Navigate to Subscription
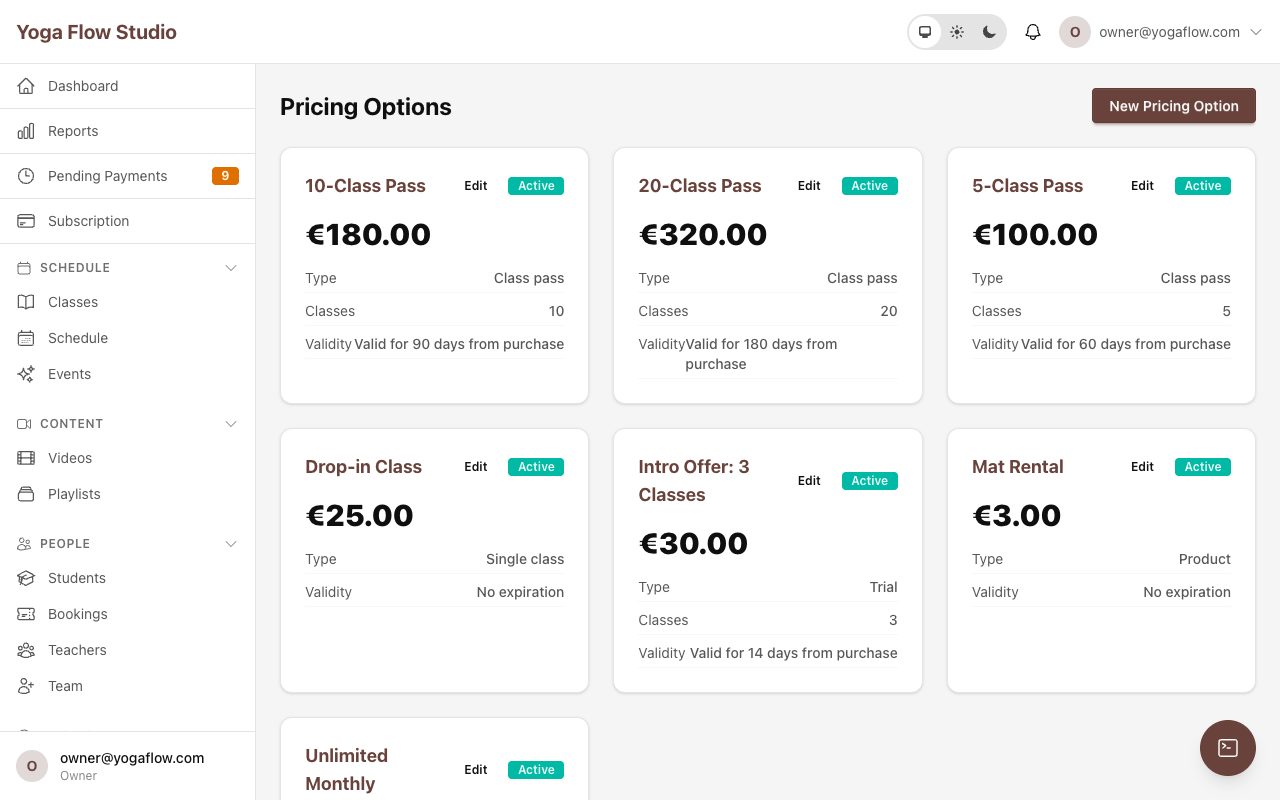1280x800 pixels. coord(128,221)
